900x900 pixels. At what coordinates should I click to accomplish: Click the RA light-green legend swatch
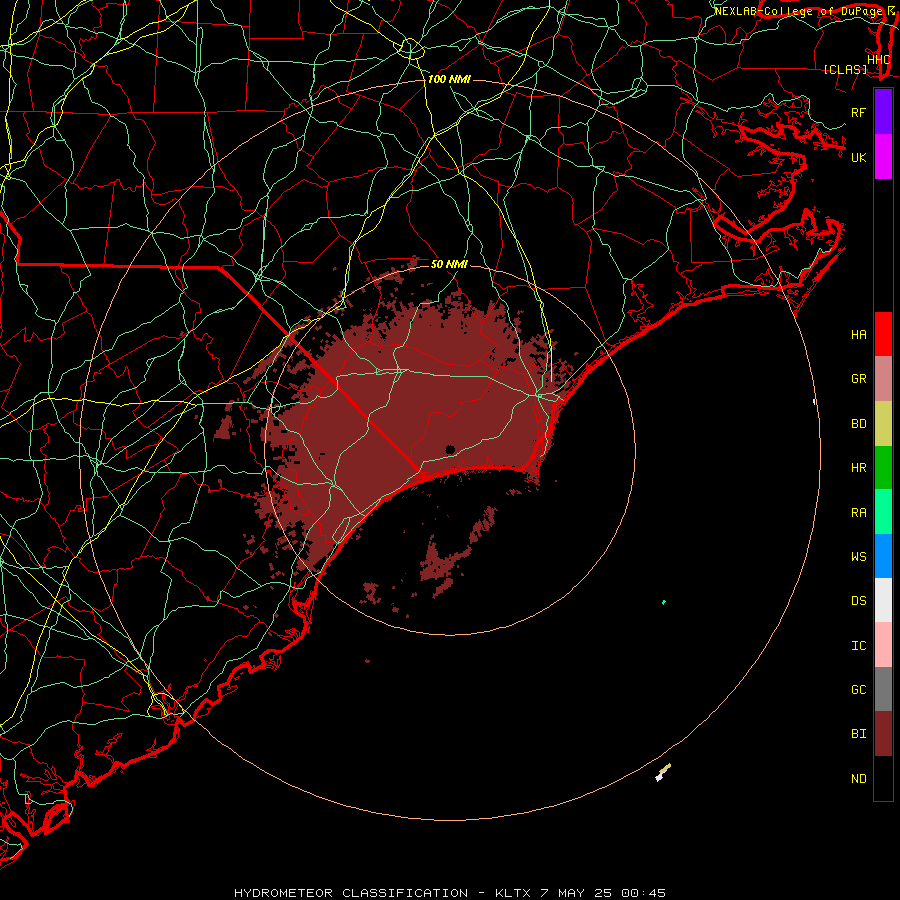click(x=883, y=512)
